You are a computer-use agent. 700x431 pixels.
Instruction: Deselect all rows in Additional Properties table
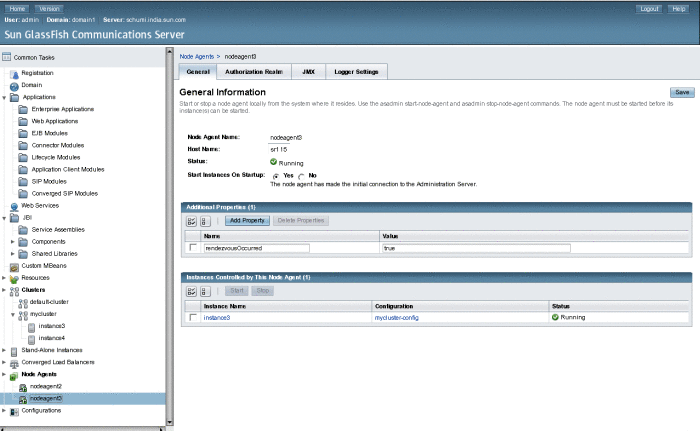(205, 221)
